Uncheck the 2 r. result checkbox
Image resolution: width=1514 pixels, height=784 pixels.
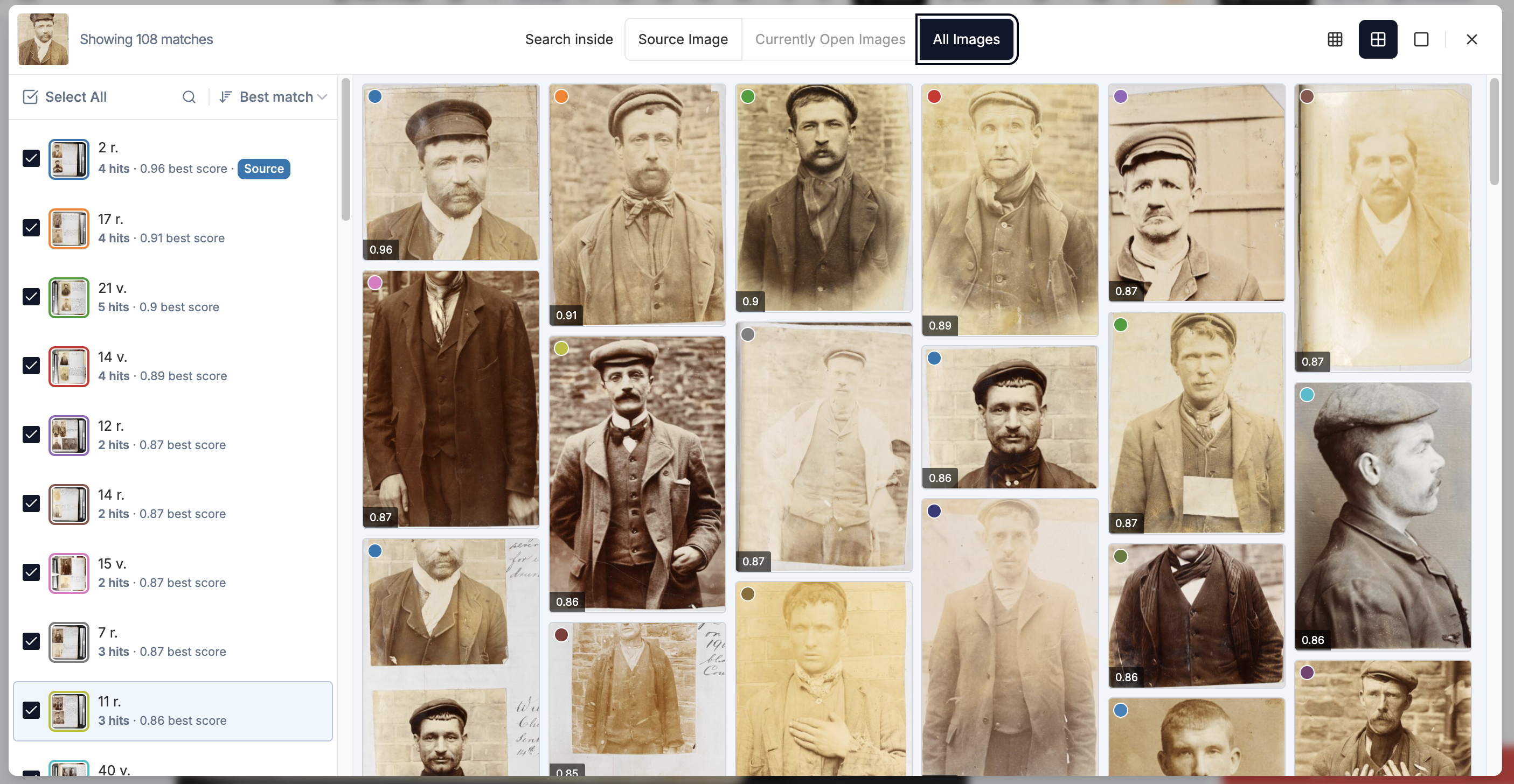point(31,158)
